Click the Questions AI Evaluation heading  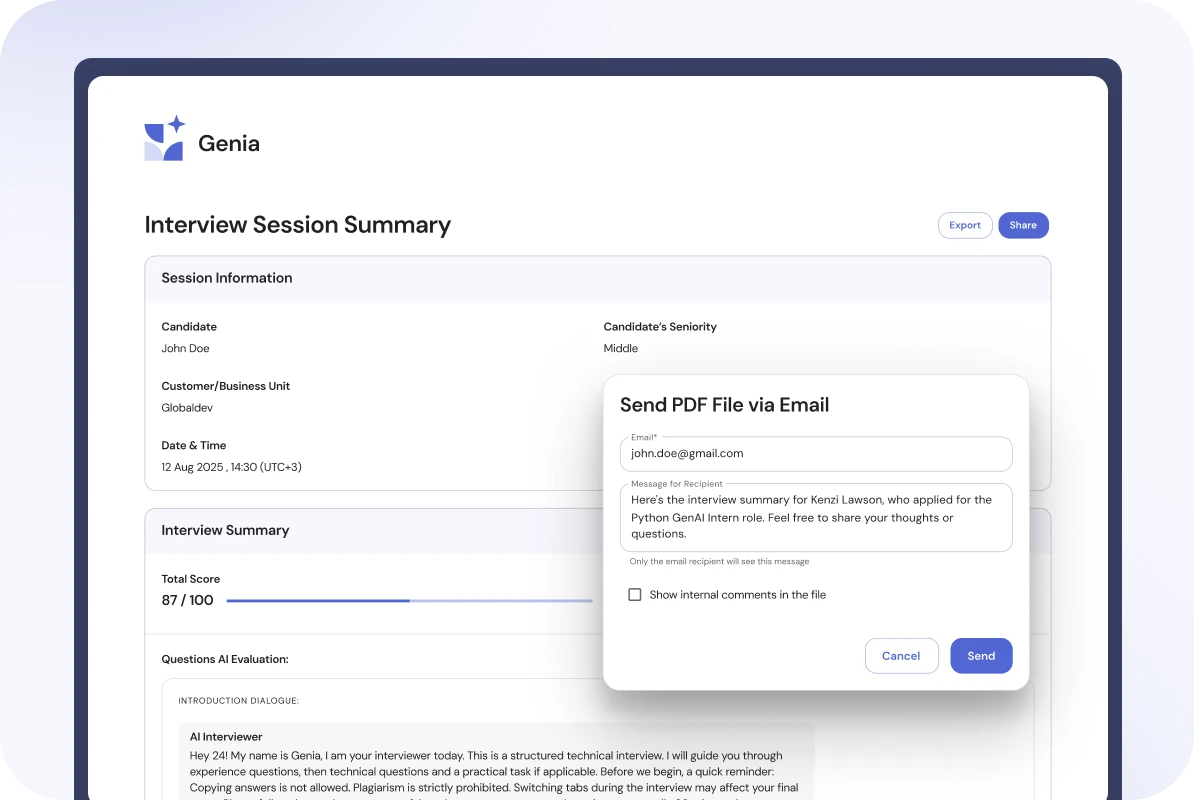[224, 660]
